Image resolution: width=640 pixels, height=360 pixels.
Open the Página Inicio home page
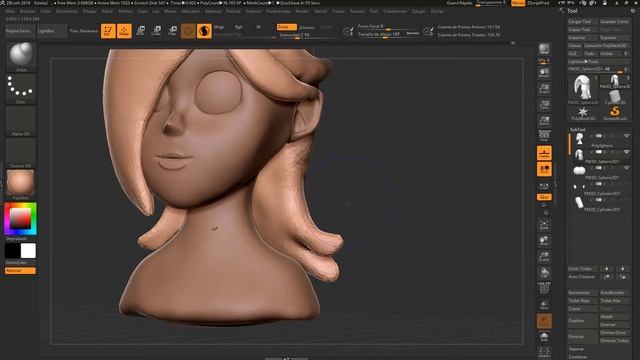(x=20, y=31)
